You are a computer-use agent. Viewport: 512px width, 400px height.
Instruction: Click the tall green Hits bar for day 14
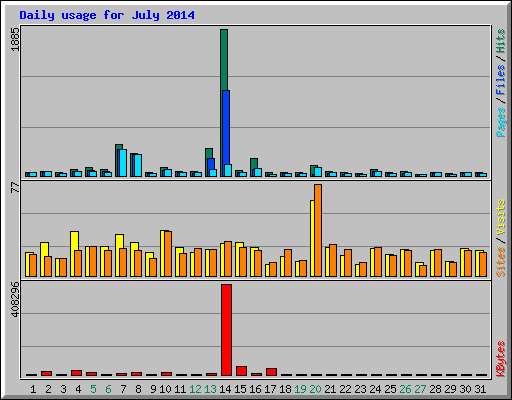click(x=224, y=60)
